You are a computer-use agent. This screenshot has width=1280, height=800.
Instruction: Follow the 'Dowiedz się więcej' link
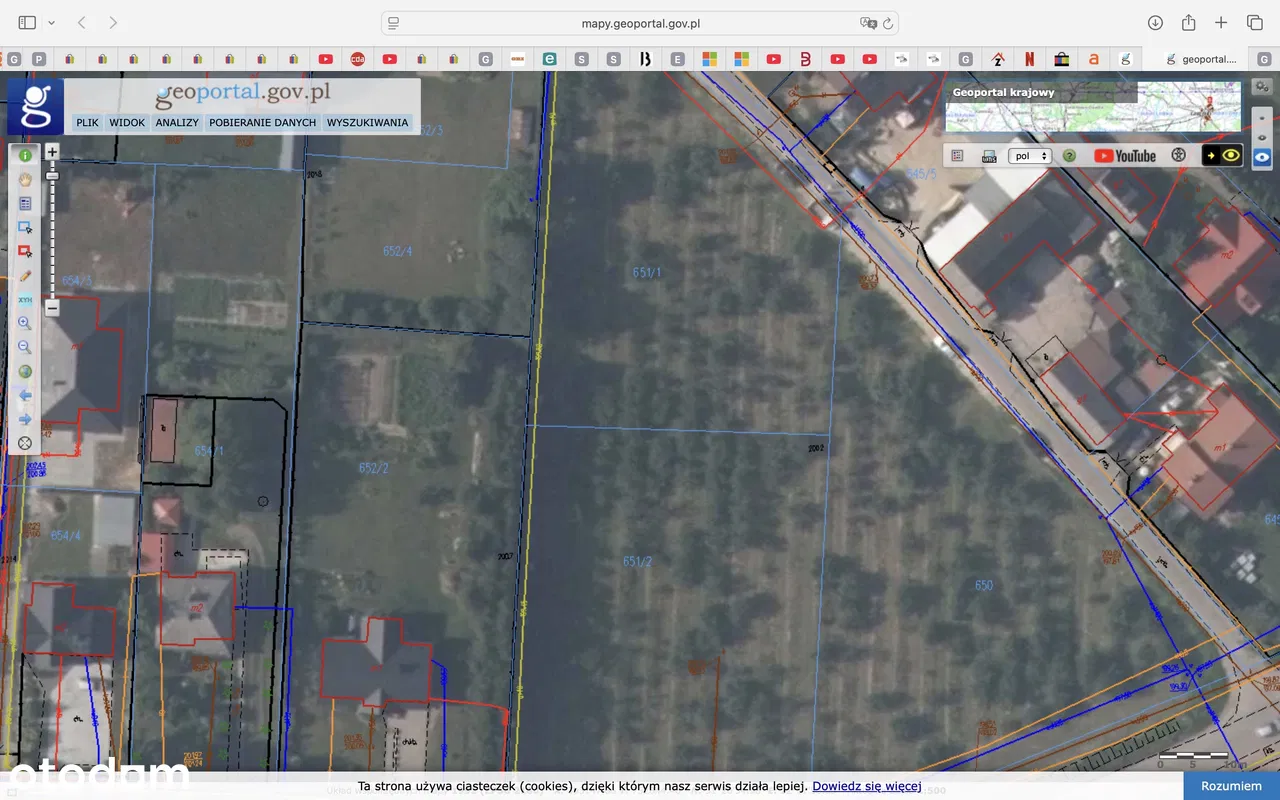pos(866,786)
